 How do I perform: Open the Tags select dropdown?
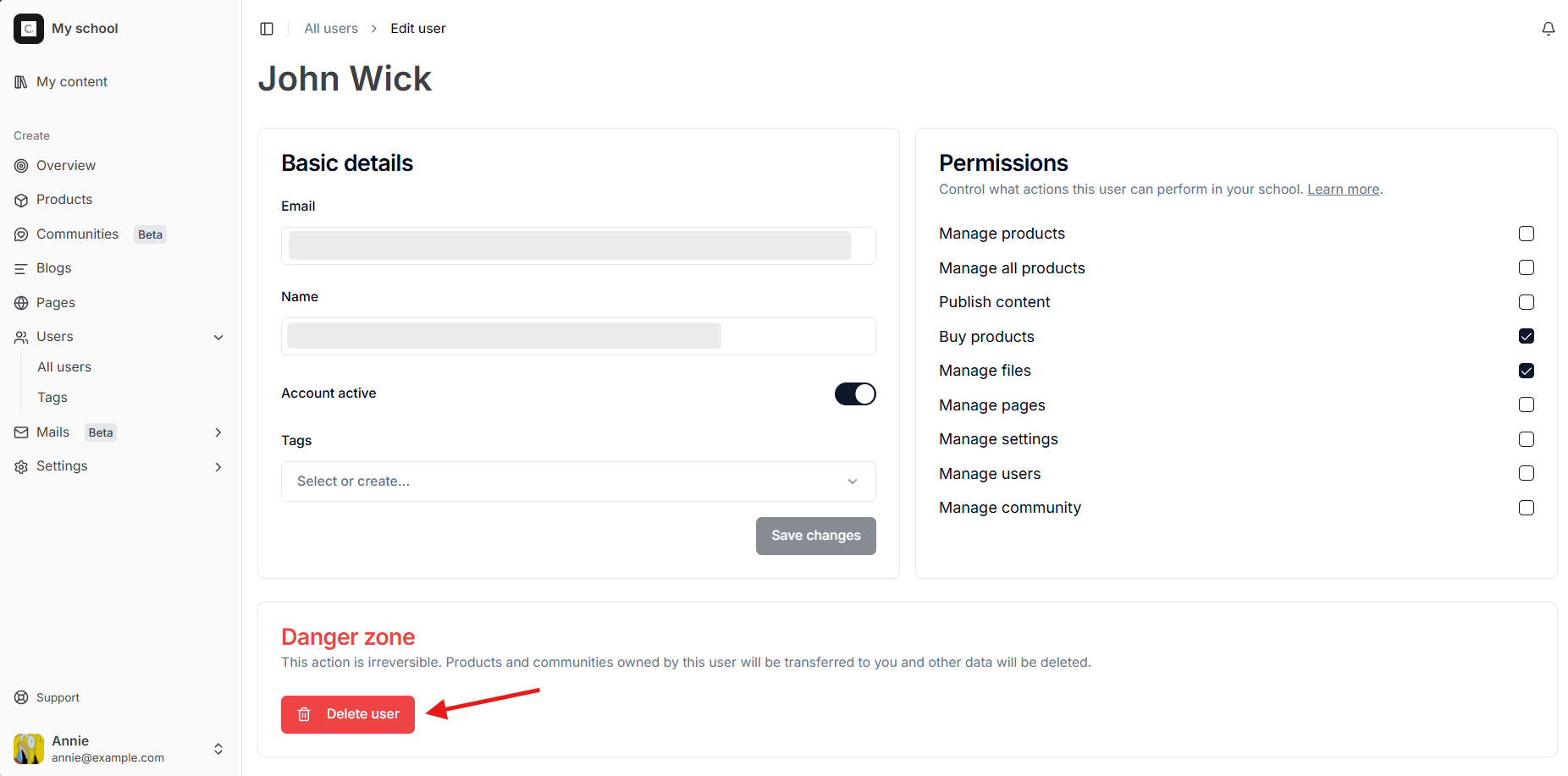(x=578, y=482)
